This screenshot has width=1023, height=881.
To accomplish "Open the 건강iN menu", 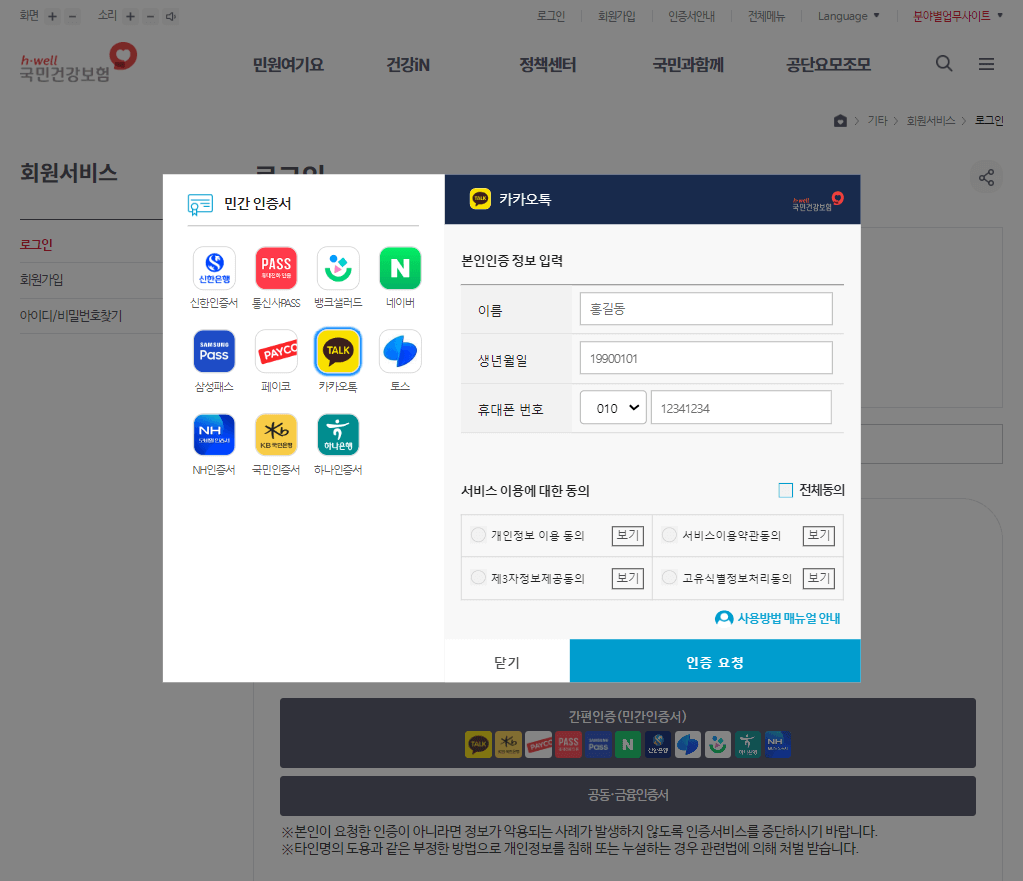I will (408, 65).
